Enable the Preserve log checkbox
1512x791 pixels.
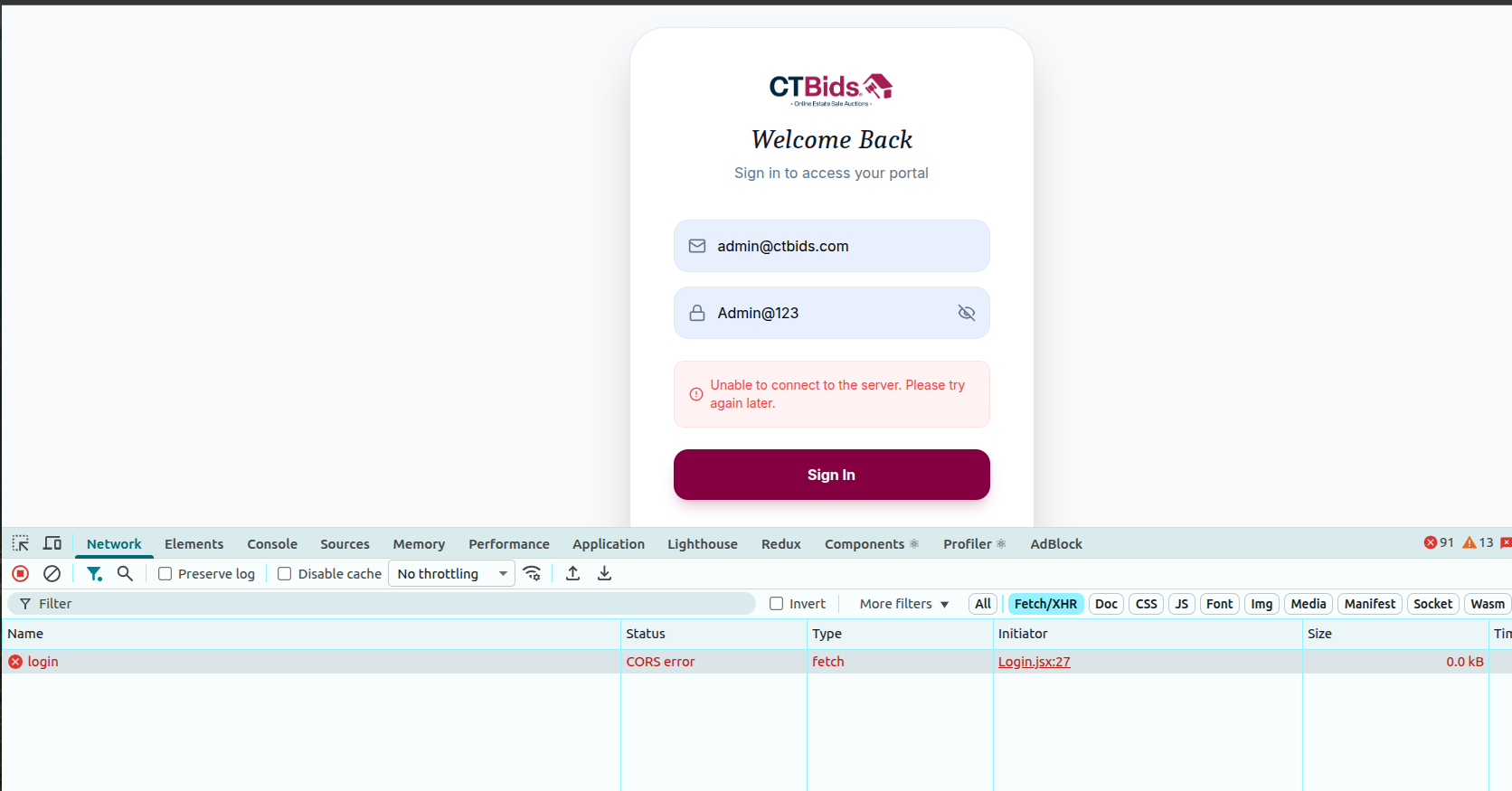coord(165,574)
